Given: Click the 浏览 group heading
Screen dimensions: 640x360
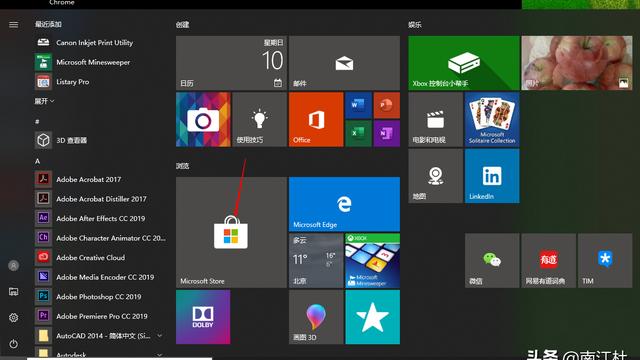Looking at the screenshot, I should coord(182,166).
